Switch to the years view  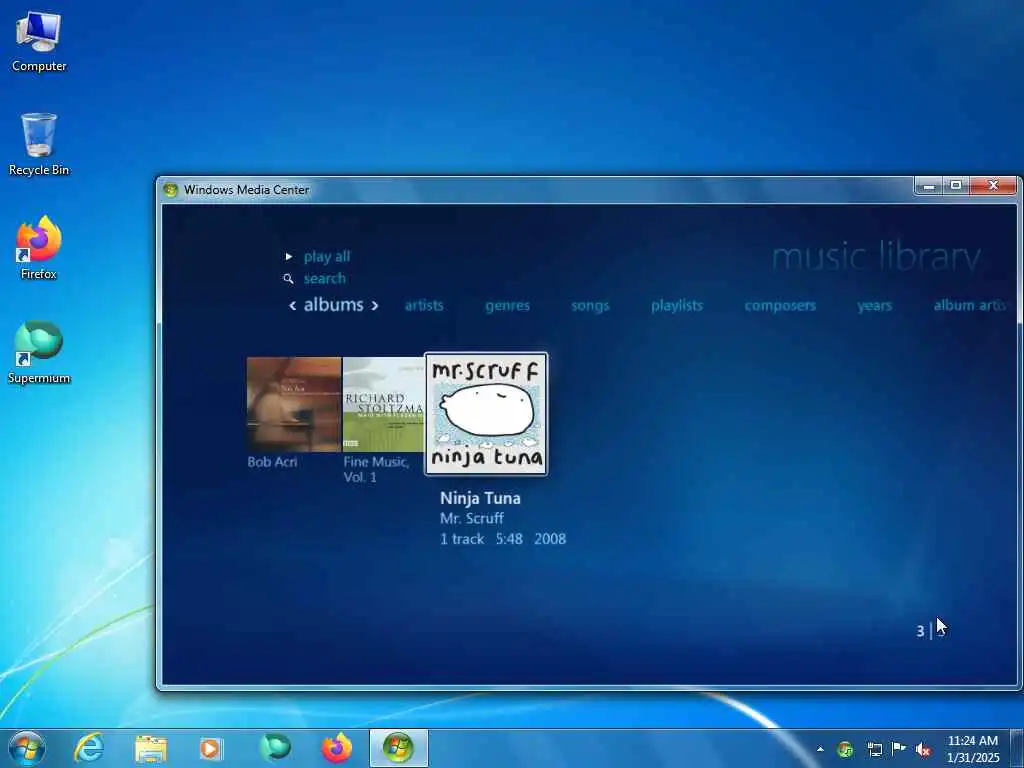point(874,306)
